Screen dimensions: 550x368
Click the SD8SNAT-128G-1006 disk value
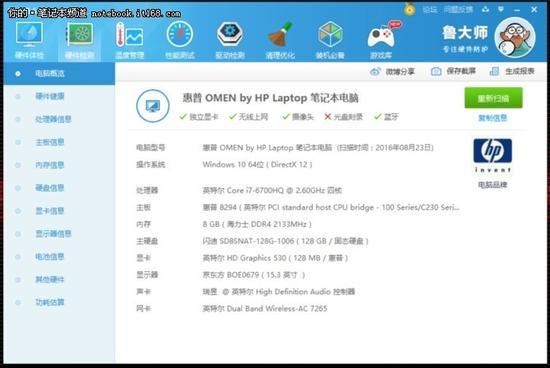(286, 241)
